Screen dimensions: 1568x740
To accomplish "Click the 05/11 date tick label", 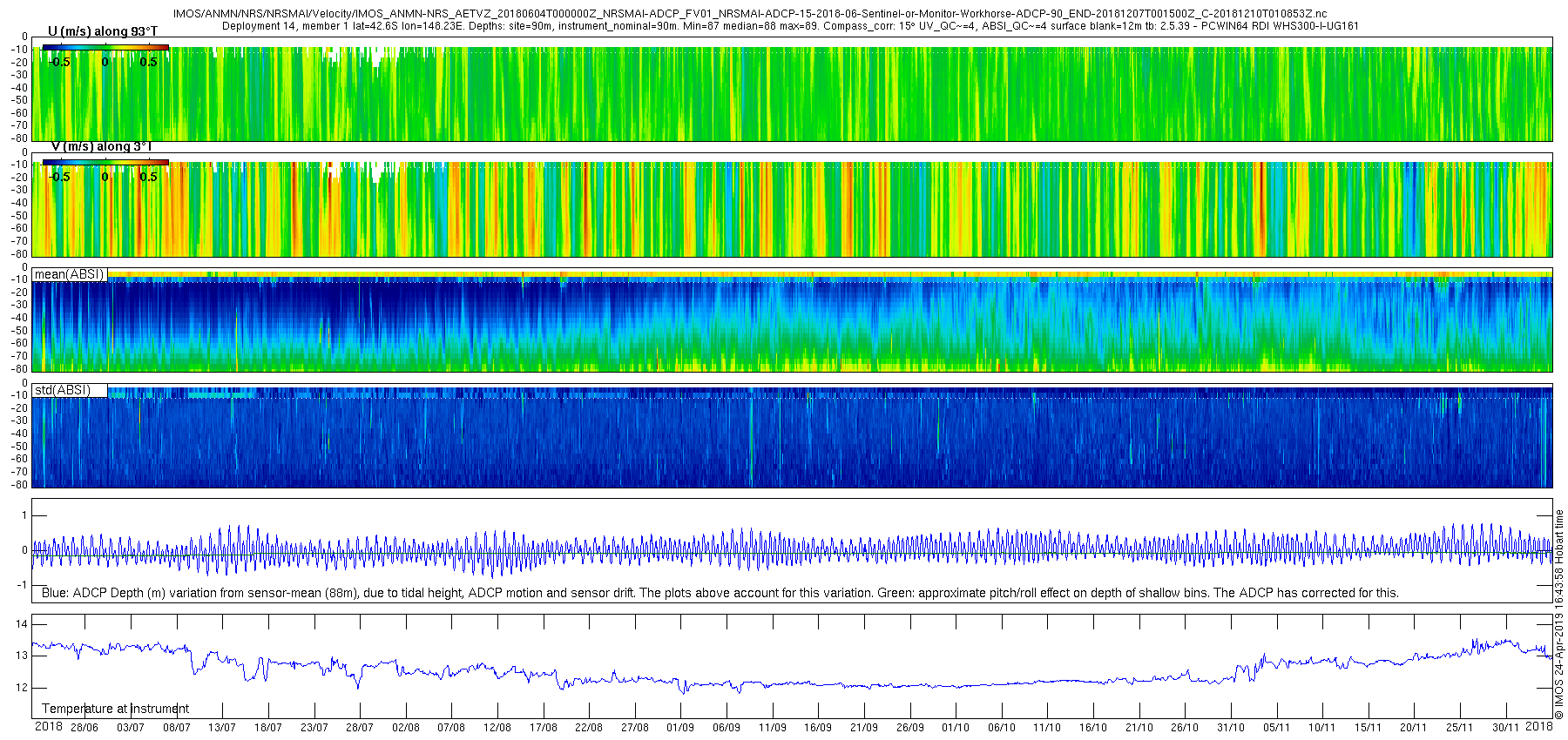I will [1275, 728].
